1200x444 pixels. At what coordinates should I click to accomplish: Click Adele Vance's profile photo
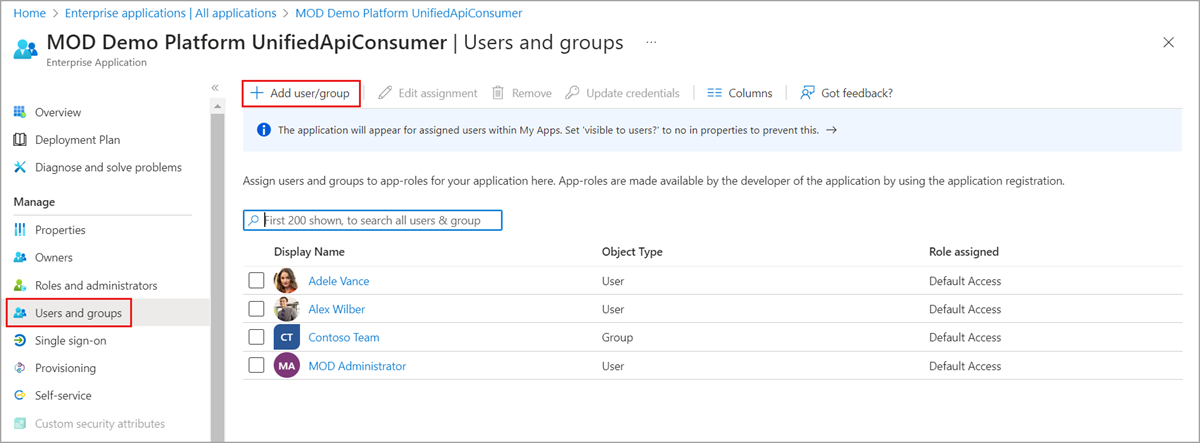coord(286,281)
